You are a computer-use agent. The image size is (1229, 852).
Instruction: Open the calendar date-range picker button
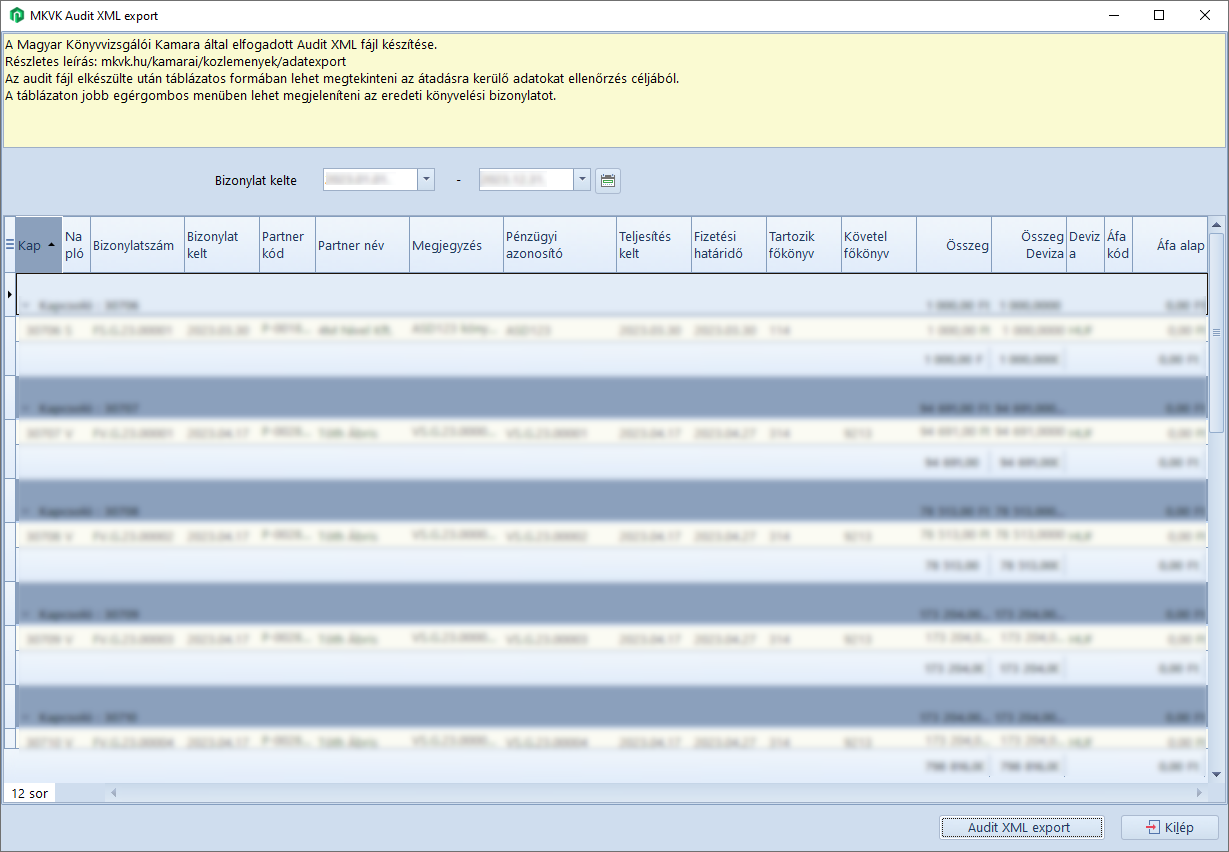point(608,180)
